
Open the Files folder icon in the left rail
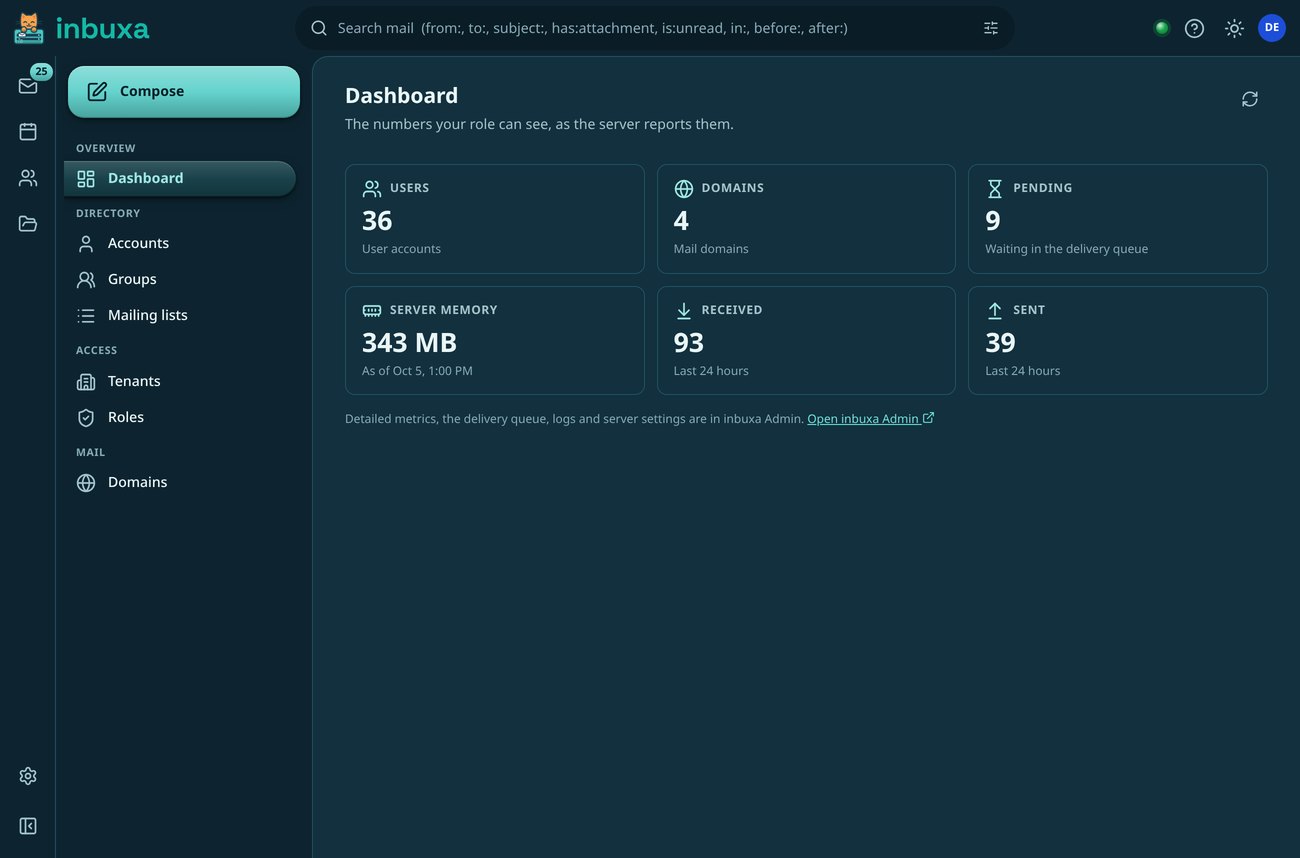click(28, 224)
